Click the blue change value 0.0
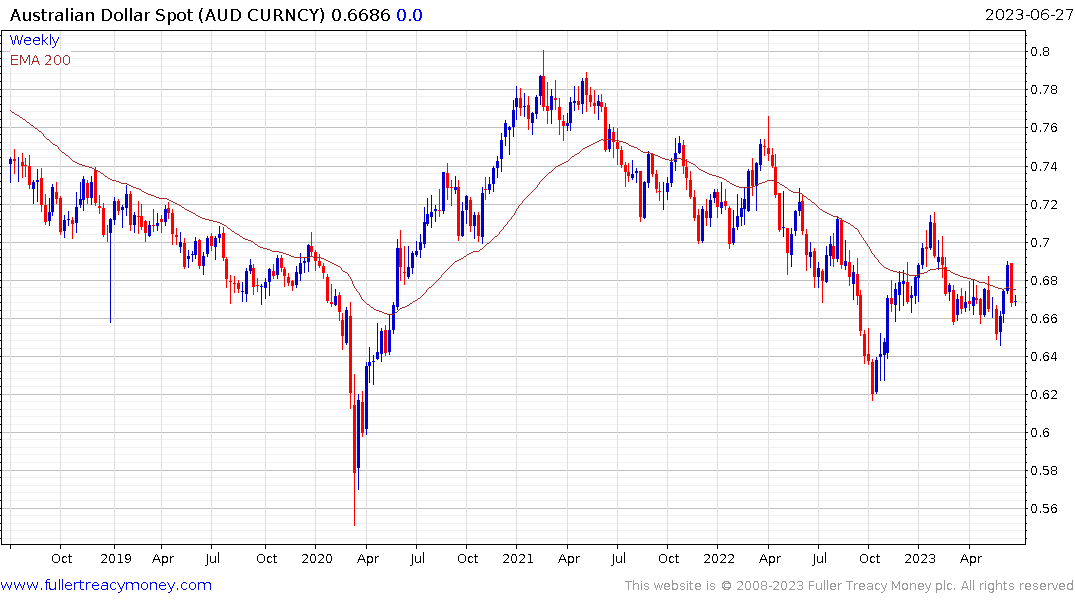The image size is (1075, 600). coord(409,15)
